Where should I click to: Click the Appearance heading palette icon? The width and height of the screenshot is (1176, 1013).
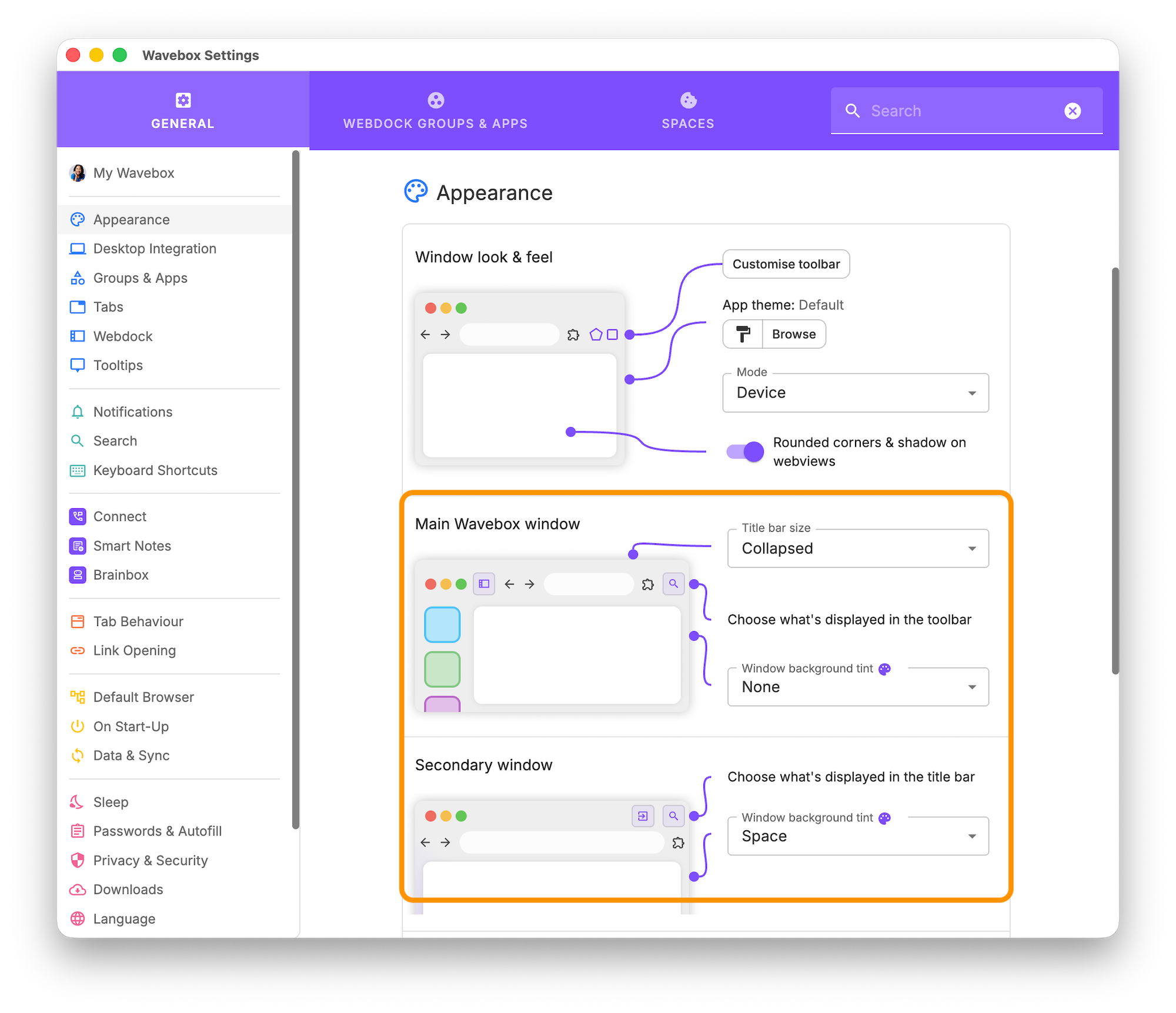point(416,192)
